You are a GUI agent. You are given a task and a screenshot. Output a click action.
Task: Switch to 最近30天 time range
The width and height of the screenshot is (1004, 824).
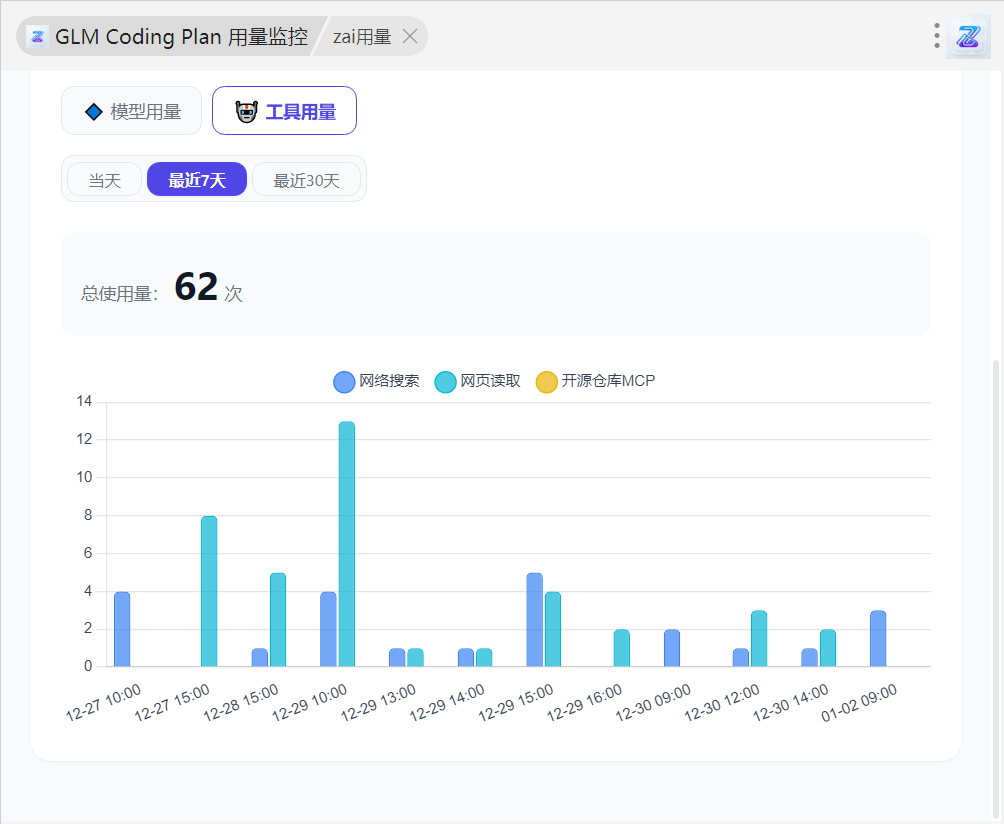307,180
